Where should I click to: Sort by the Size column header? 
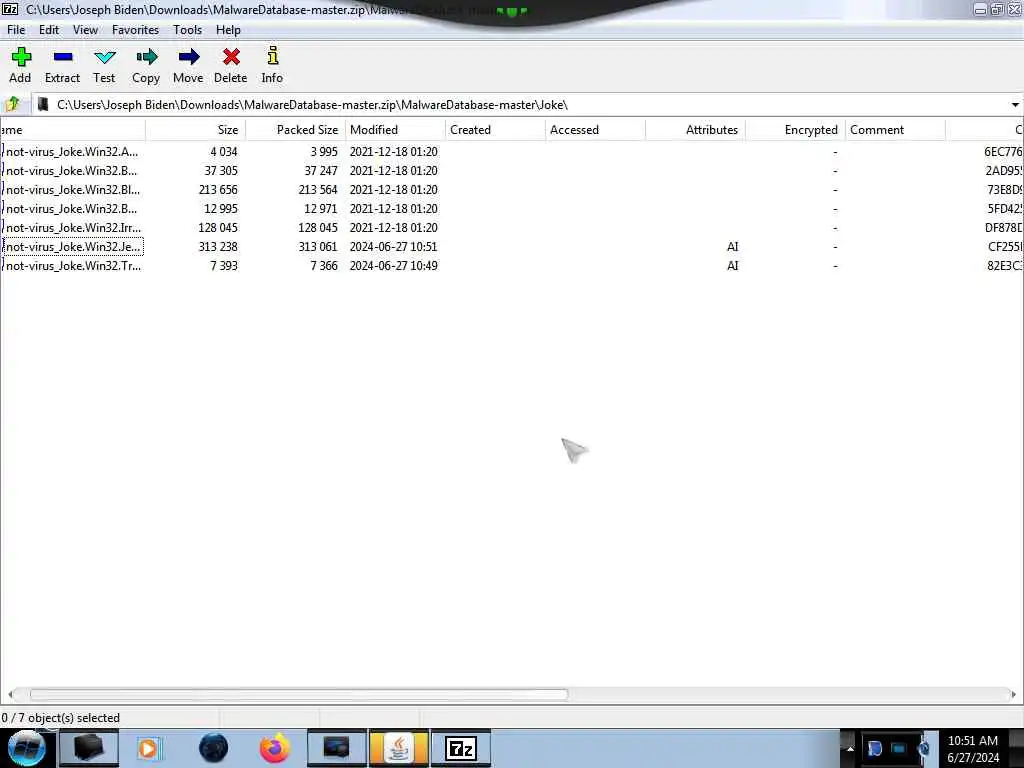(195, 129)
